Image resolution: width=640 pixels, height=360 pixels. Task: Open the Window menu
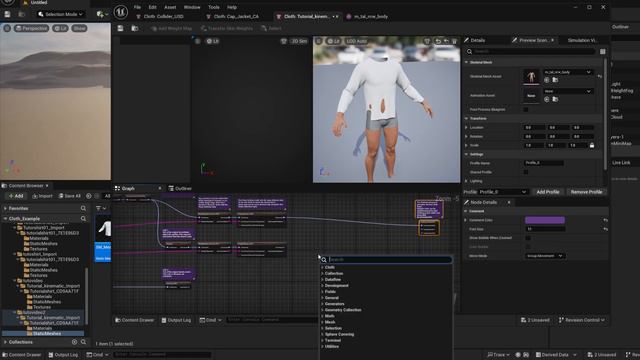point(192,7)
